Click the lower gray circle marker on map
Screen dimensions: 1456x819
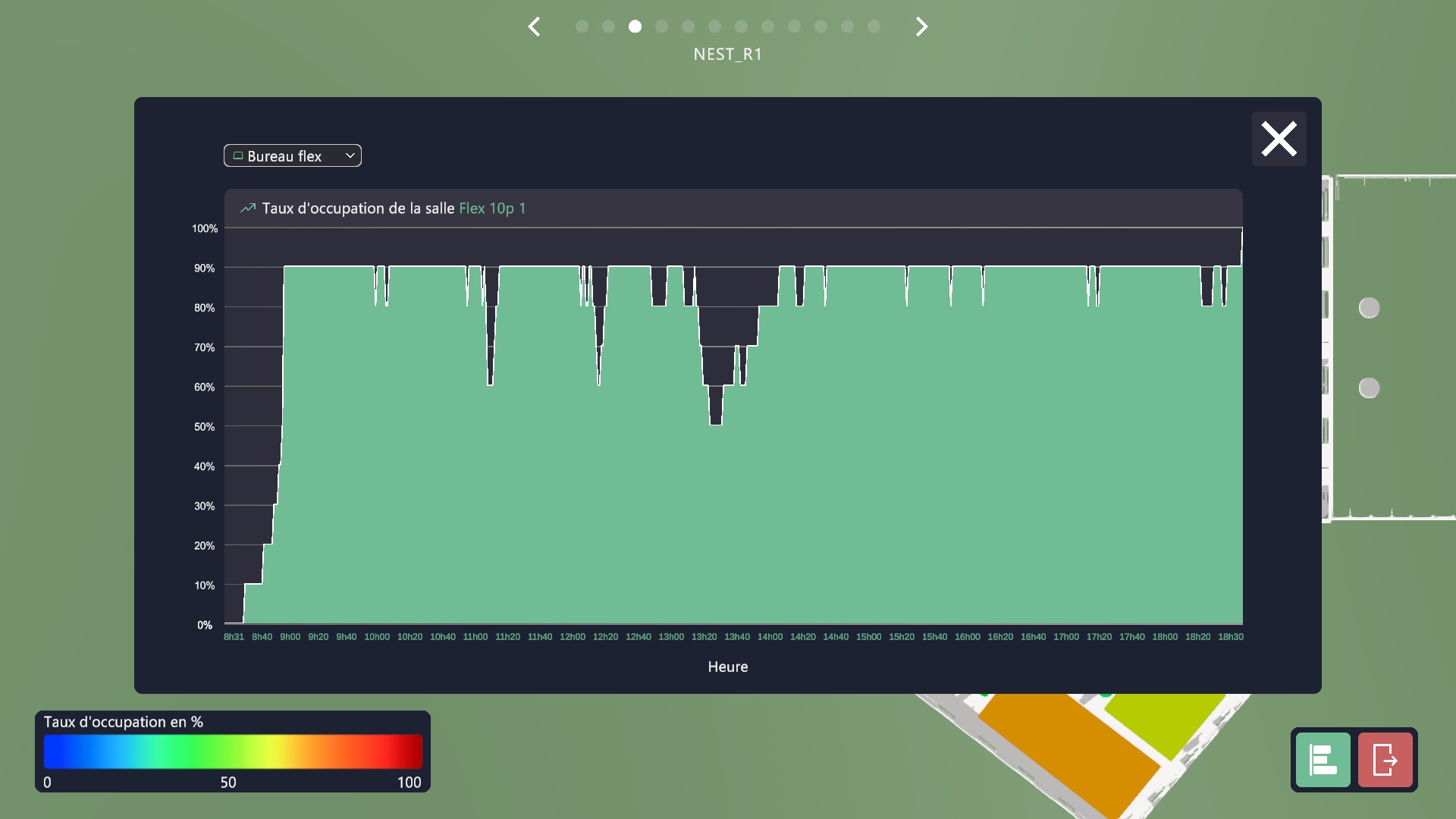pos(1369,388)
